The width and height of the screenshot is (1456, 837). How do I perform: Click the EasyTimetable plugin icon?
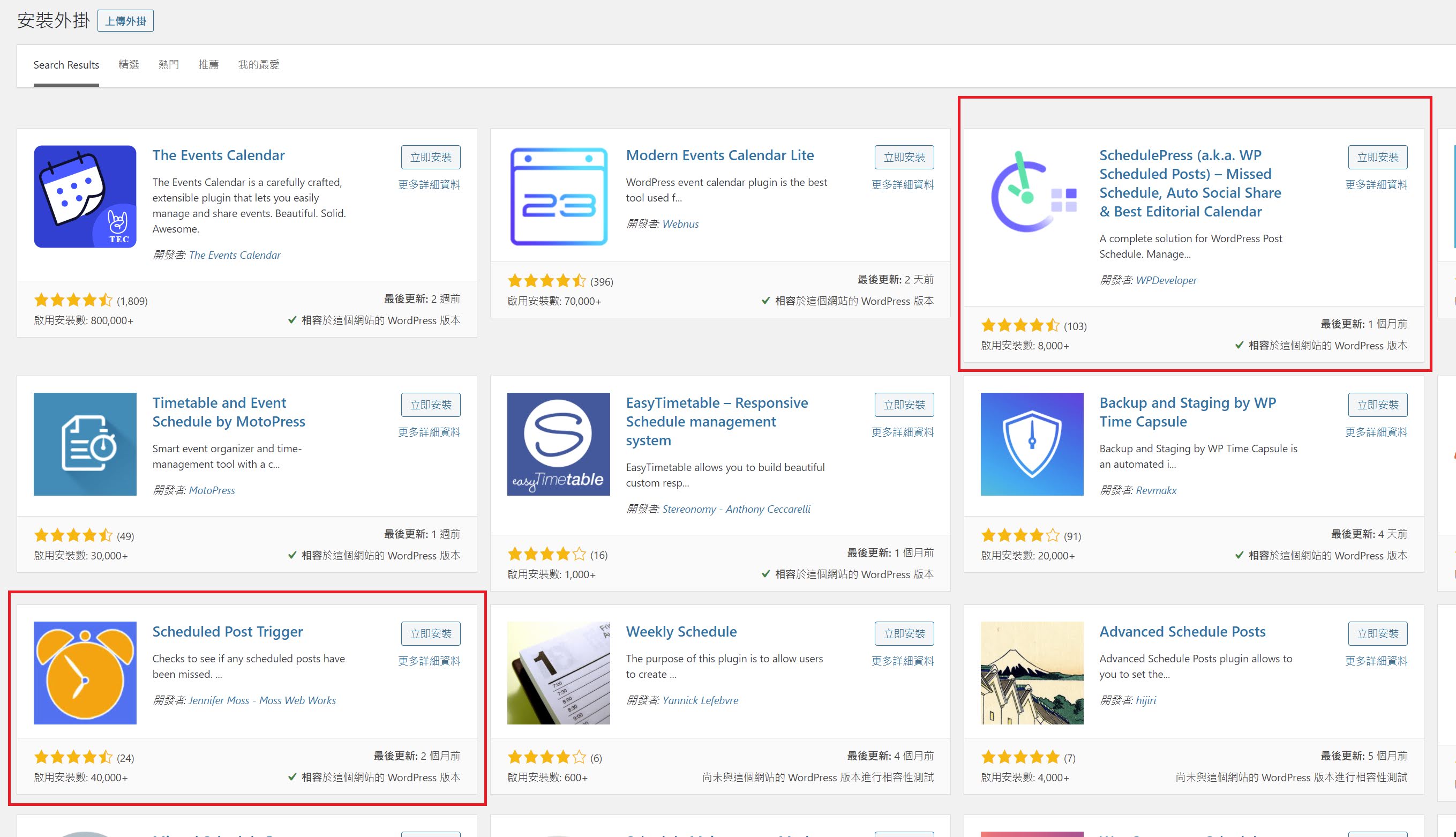(x=559, y=444)
